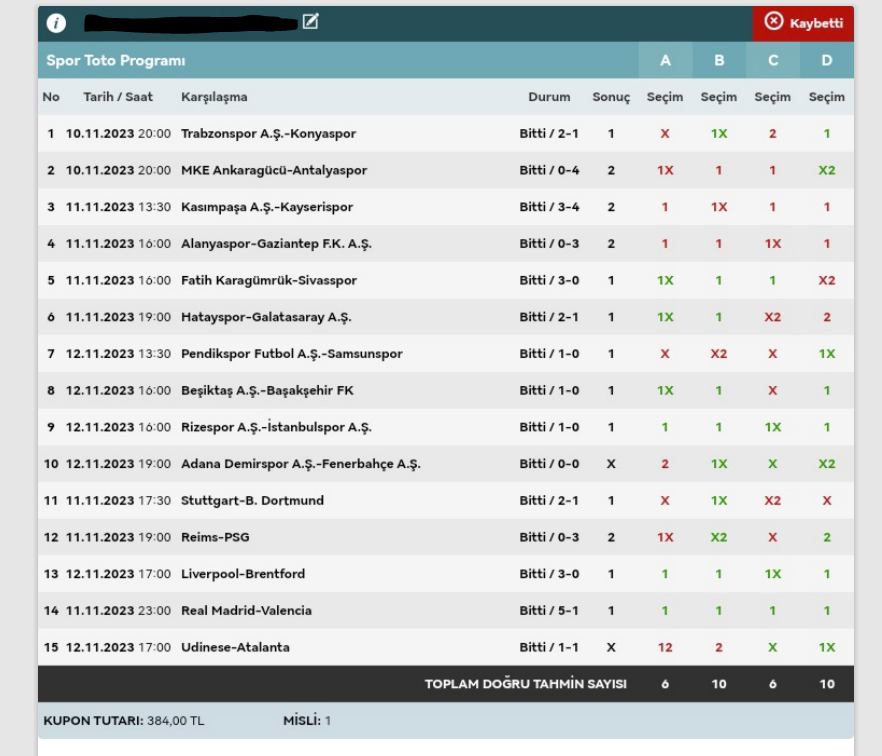
Task: Click the info icon in header
Action: pos(57,23)
